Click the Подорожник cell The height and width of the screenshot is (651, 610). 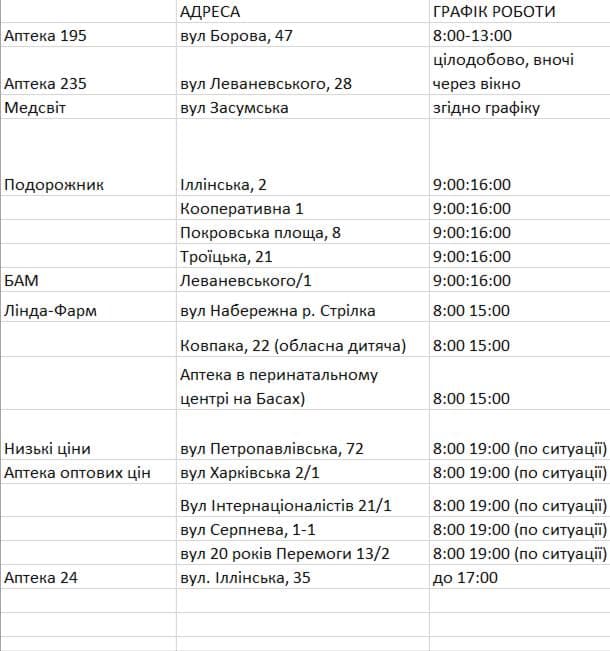pyautogui.click(x=88, y=157)
